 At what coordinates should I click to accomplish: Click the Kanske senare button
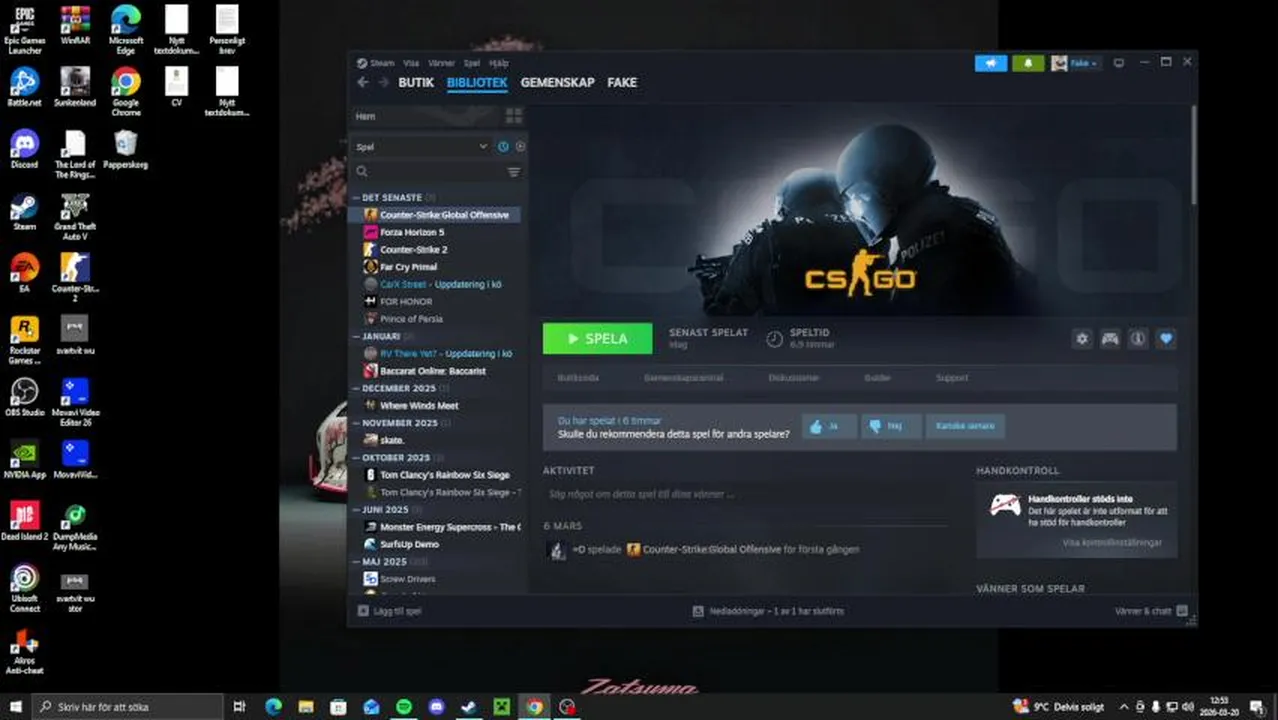click(965, 426)
